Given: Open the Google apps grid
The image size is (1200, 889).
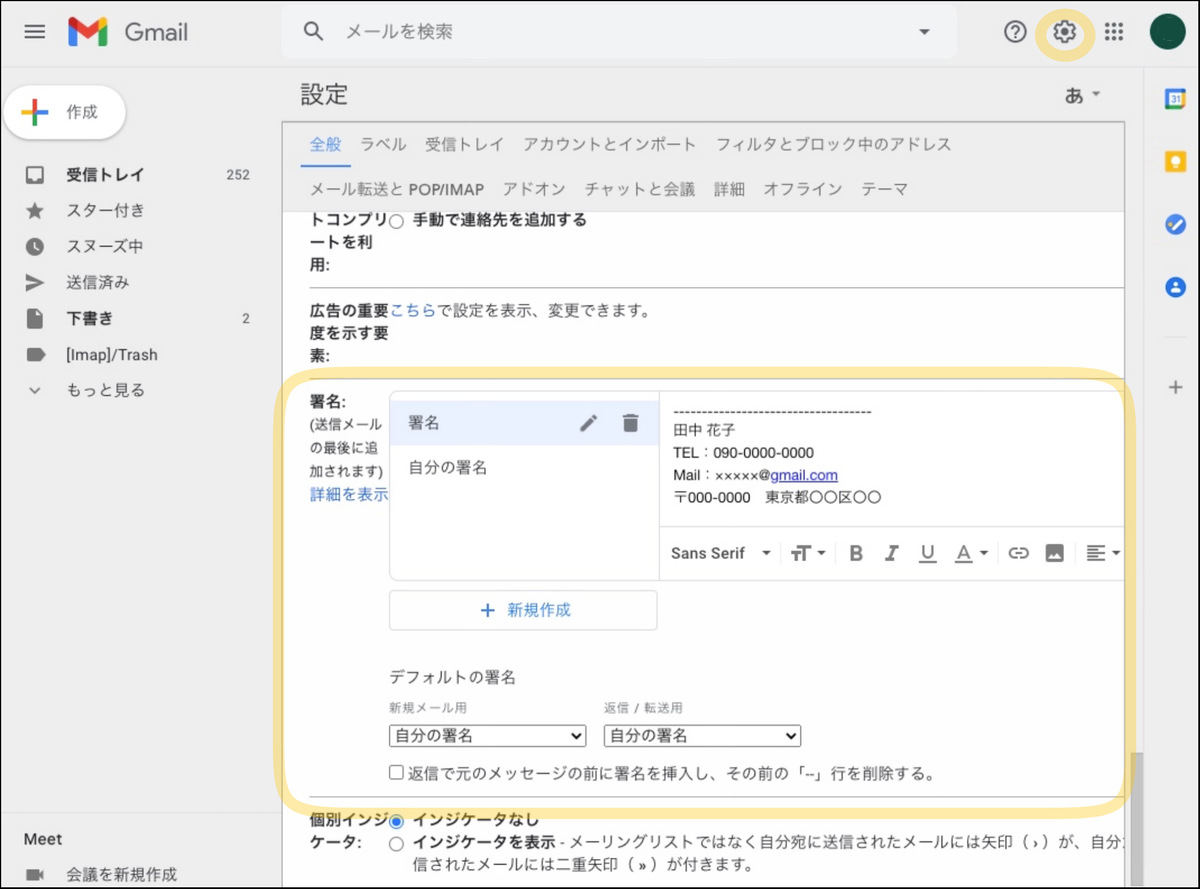Looking at the screenshot, I should pos(1114,32).
